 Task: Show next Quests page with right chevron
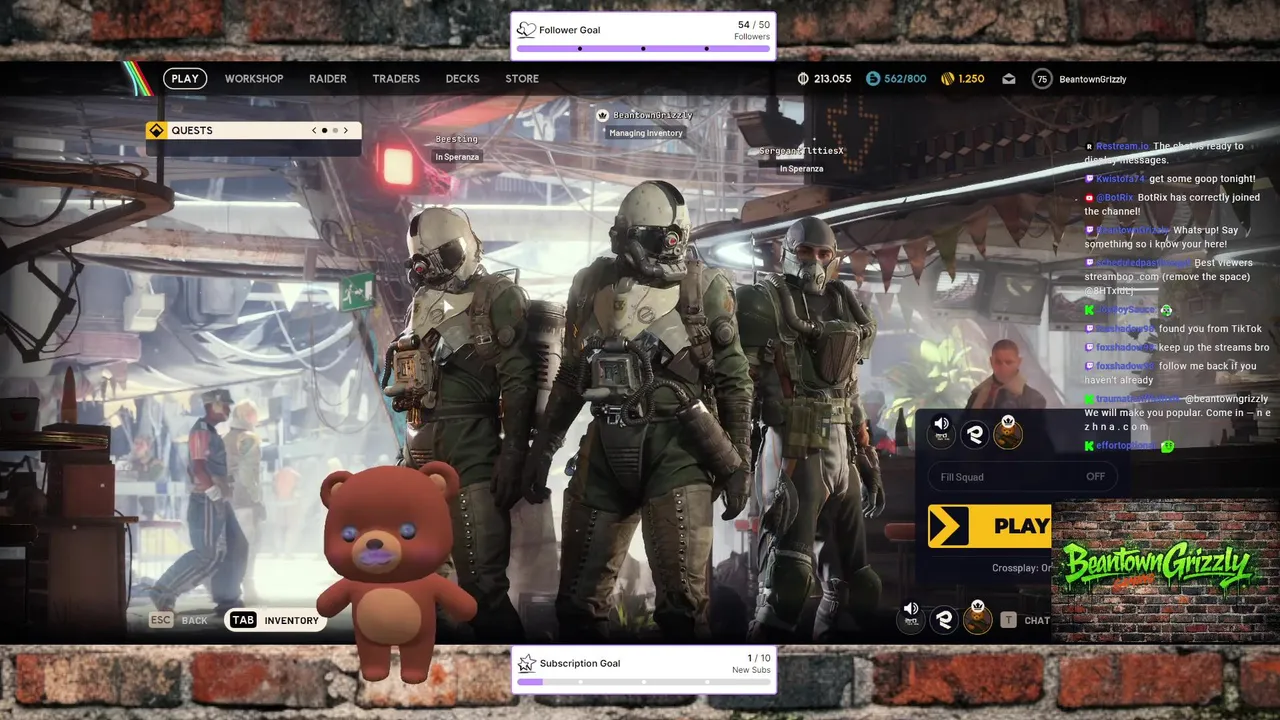[x=346, y=130]
